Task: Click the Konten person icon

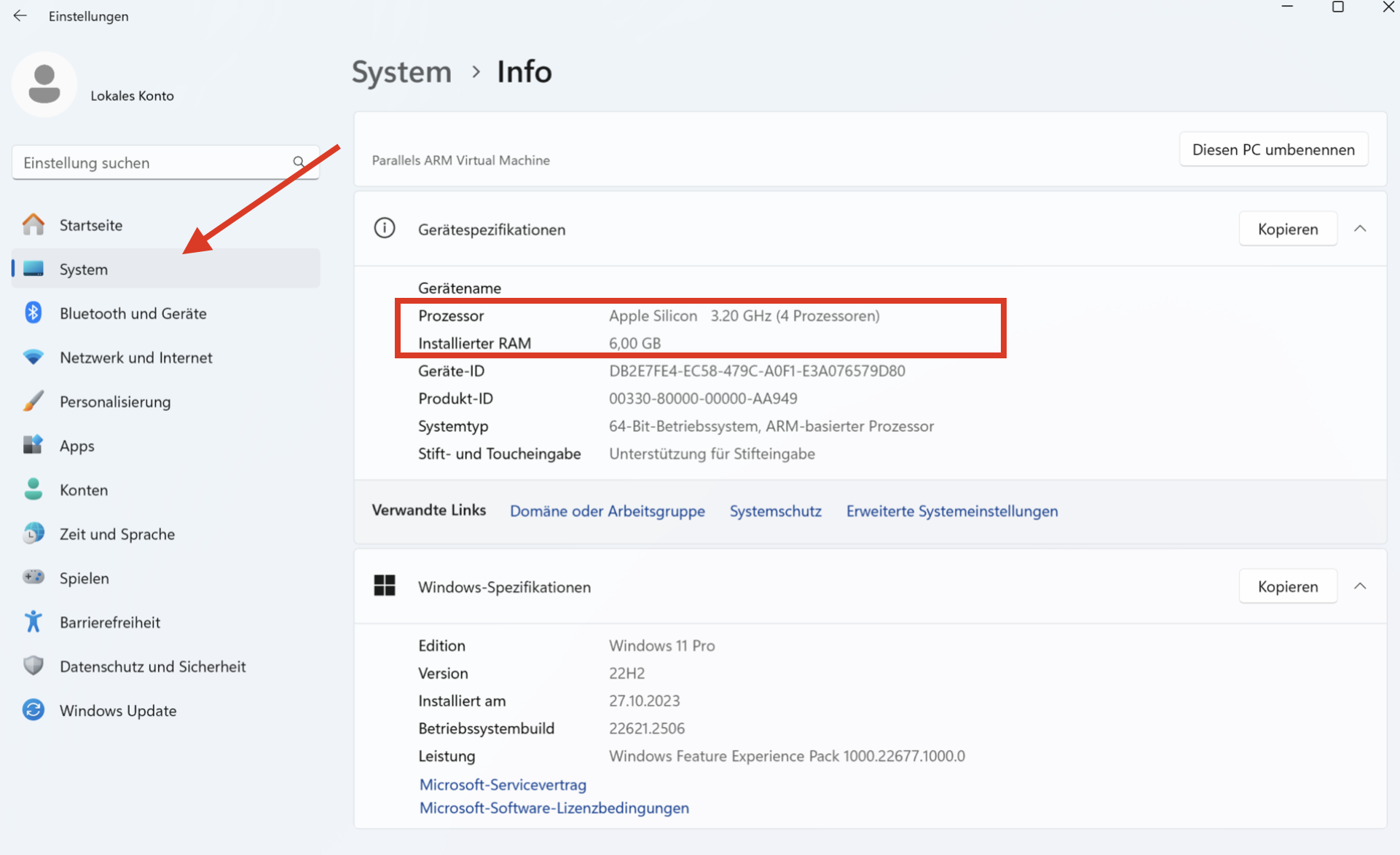Action: [34, 489]
